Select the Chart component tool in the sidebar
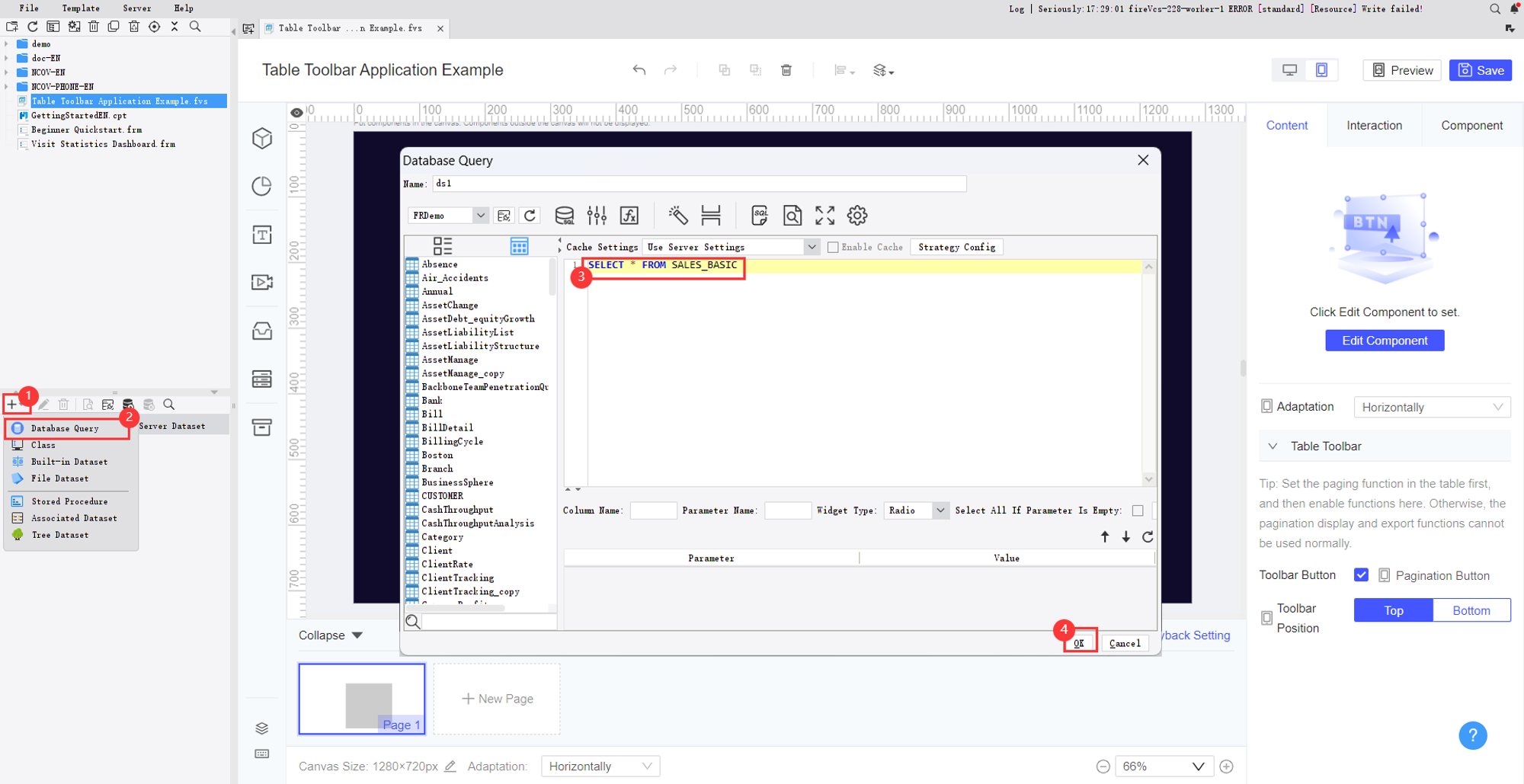This screenshot has width=1524, height=784. 262,186
